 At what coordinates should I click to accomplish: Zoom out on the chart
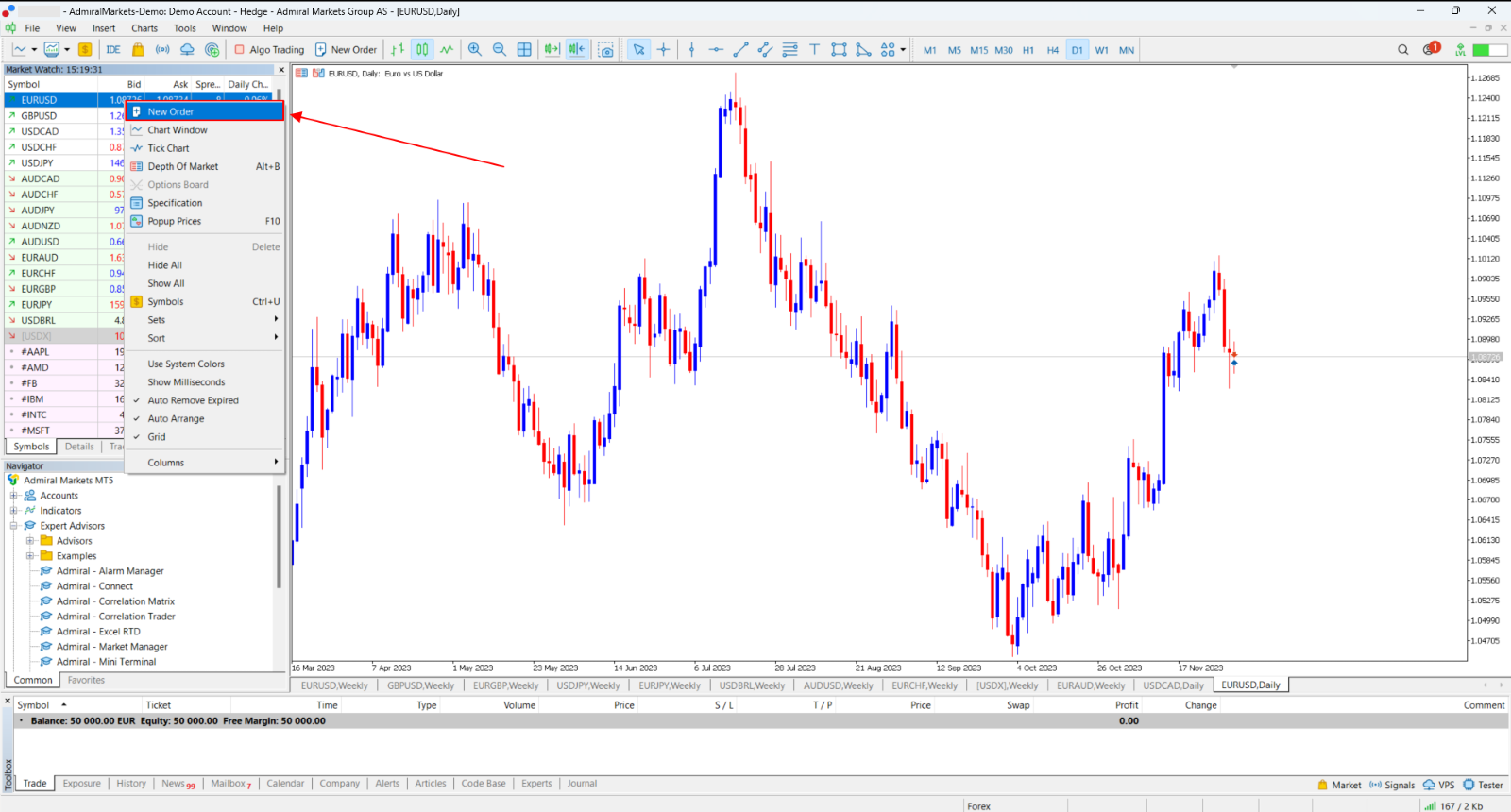click(x=500, y=50)
